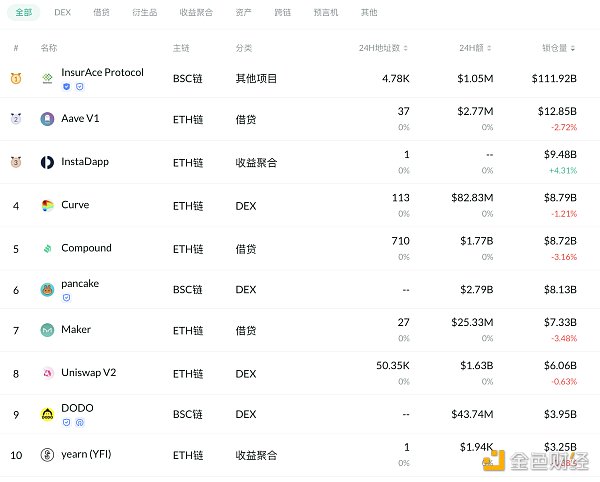
Task: Click InsurAce's outlined shield badge
Action: tap(80, 86)
